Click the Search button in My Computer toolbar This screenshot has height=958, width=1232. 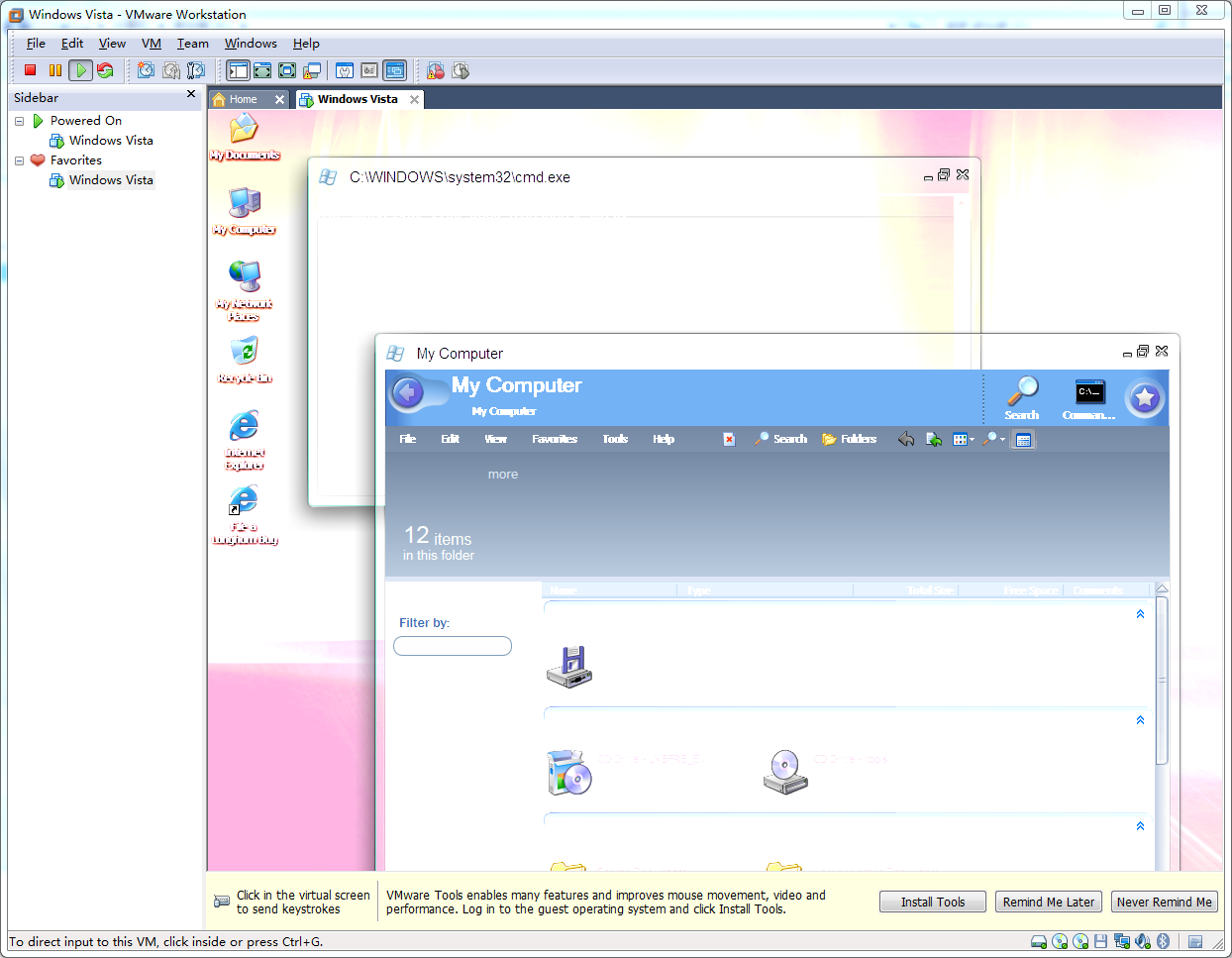pyautogui.click(x=780, y=439)
